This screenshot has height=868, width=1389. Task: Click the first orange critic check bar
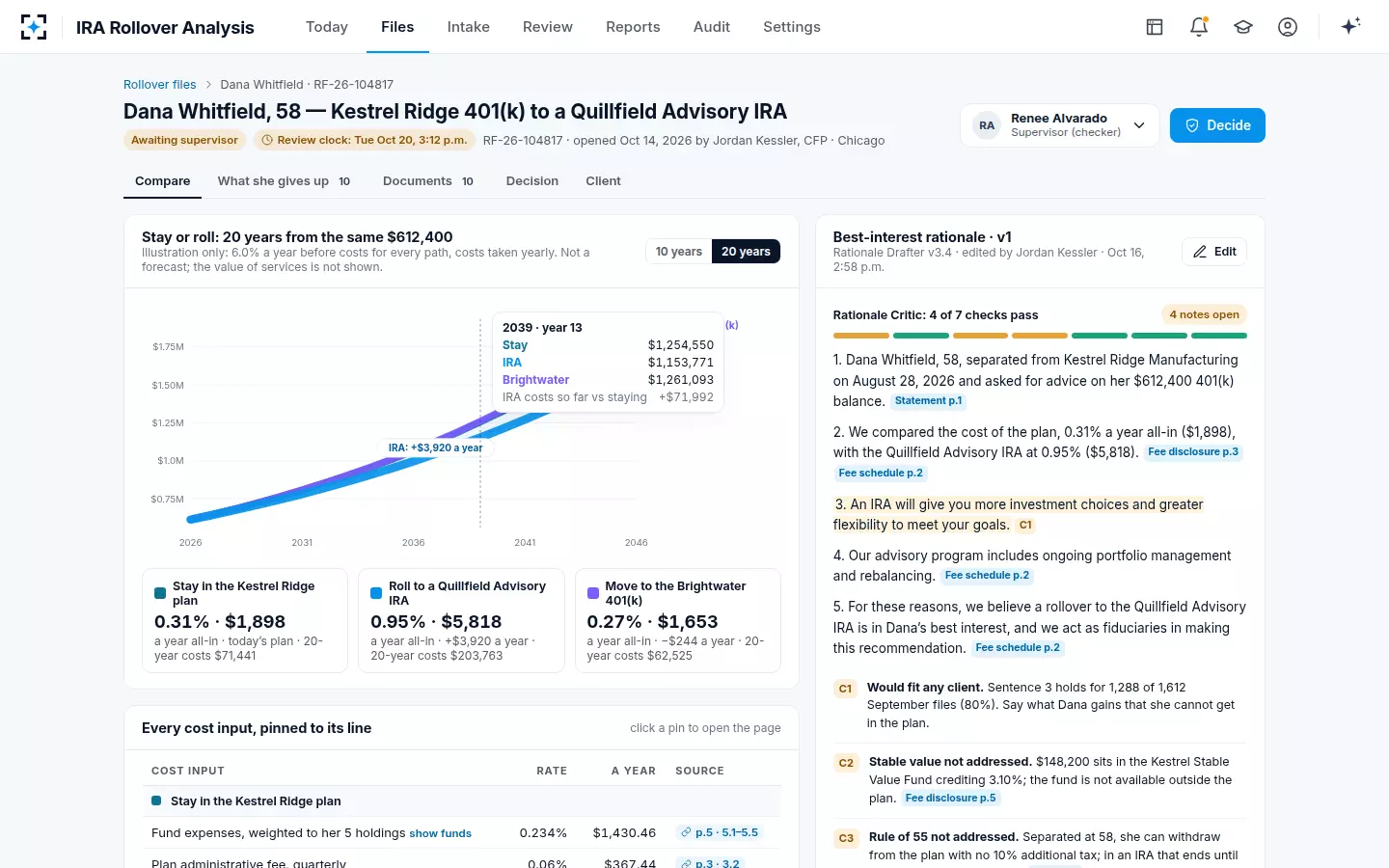click(861, 336)
